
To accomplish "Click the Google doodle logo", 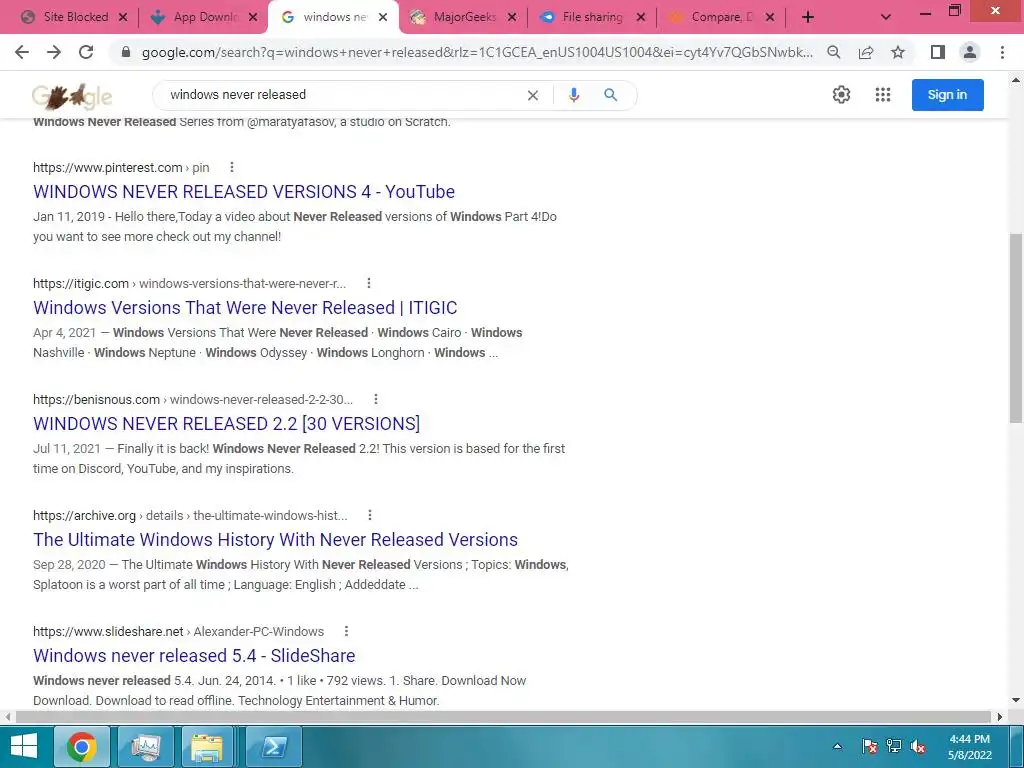I will pos(72,97).
